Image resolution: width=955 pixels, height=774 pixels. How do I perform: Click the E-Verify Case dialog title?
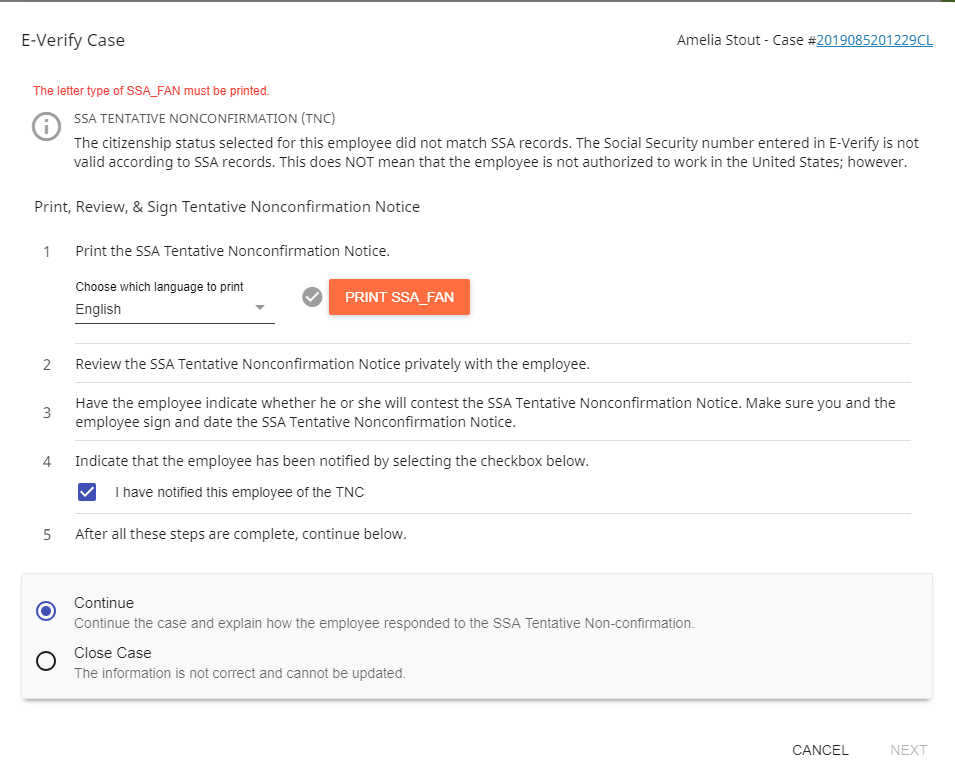[x=73, y=41]
